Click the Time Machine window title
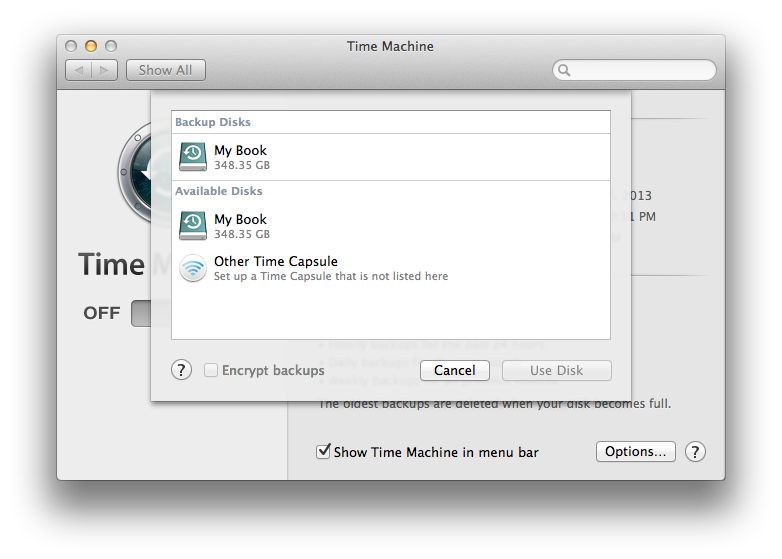The height and width of the screenshot is (559, 782). tap(391, 46)
